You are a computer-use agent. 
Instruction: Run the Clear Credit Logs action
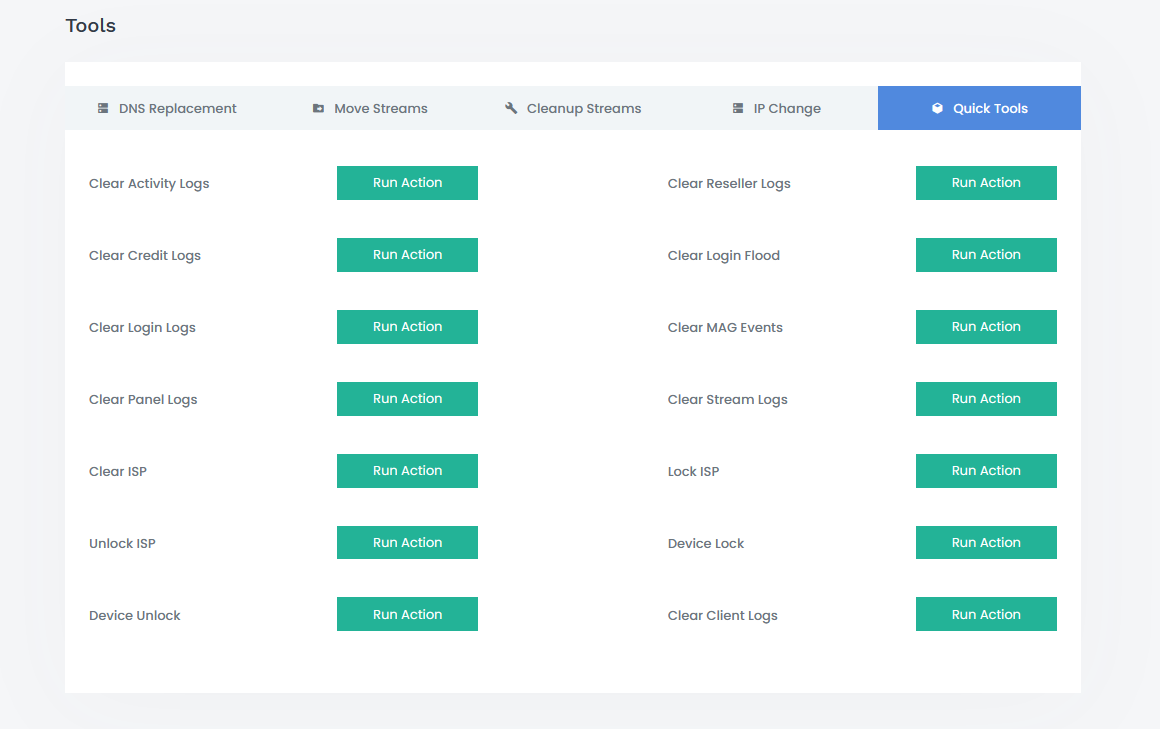(407, 255)
